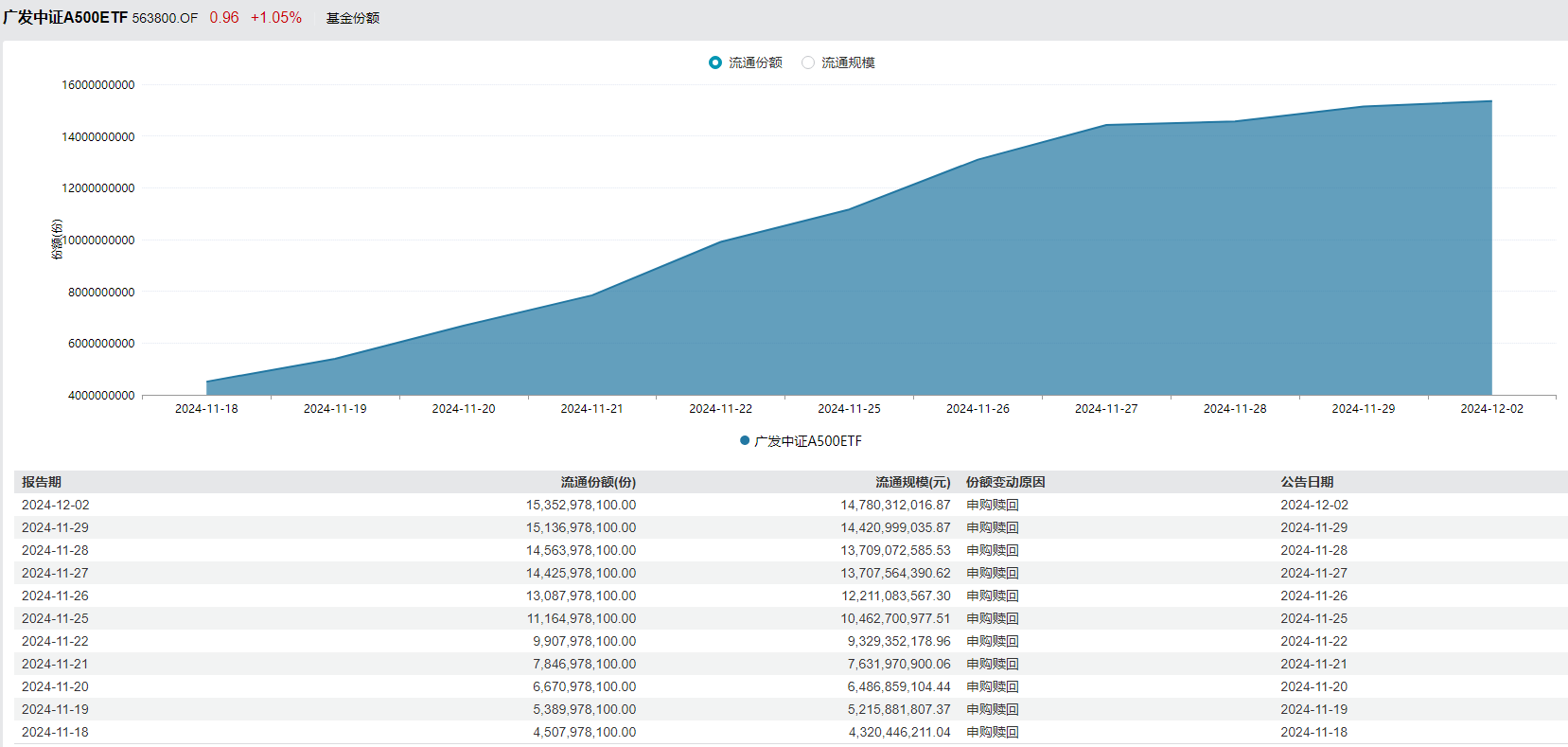Click the 2024-11-18 x-axis label
This screenshot has width=1568, height=747.
click(x=206, y=408)
